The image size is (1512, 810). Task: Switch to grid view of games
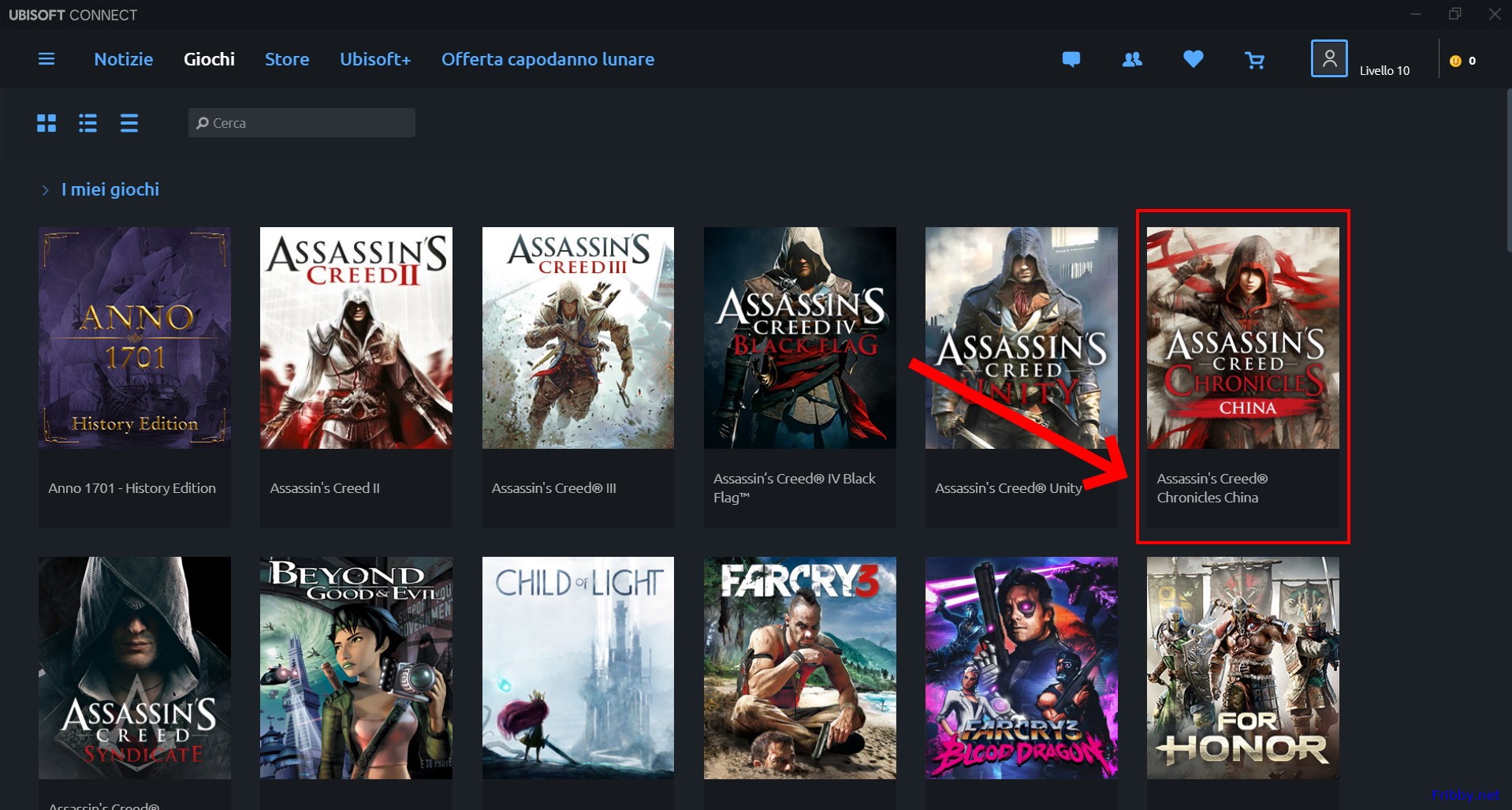click(x=47, y=123)
